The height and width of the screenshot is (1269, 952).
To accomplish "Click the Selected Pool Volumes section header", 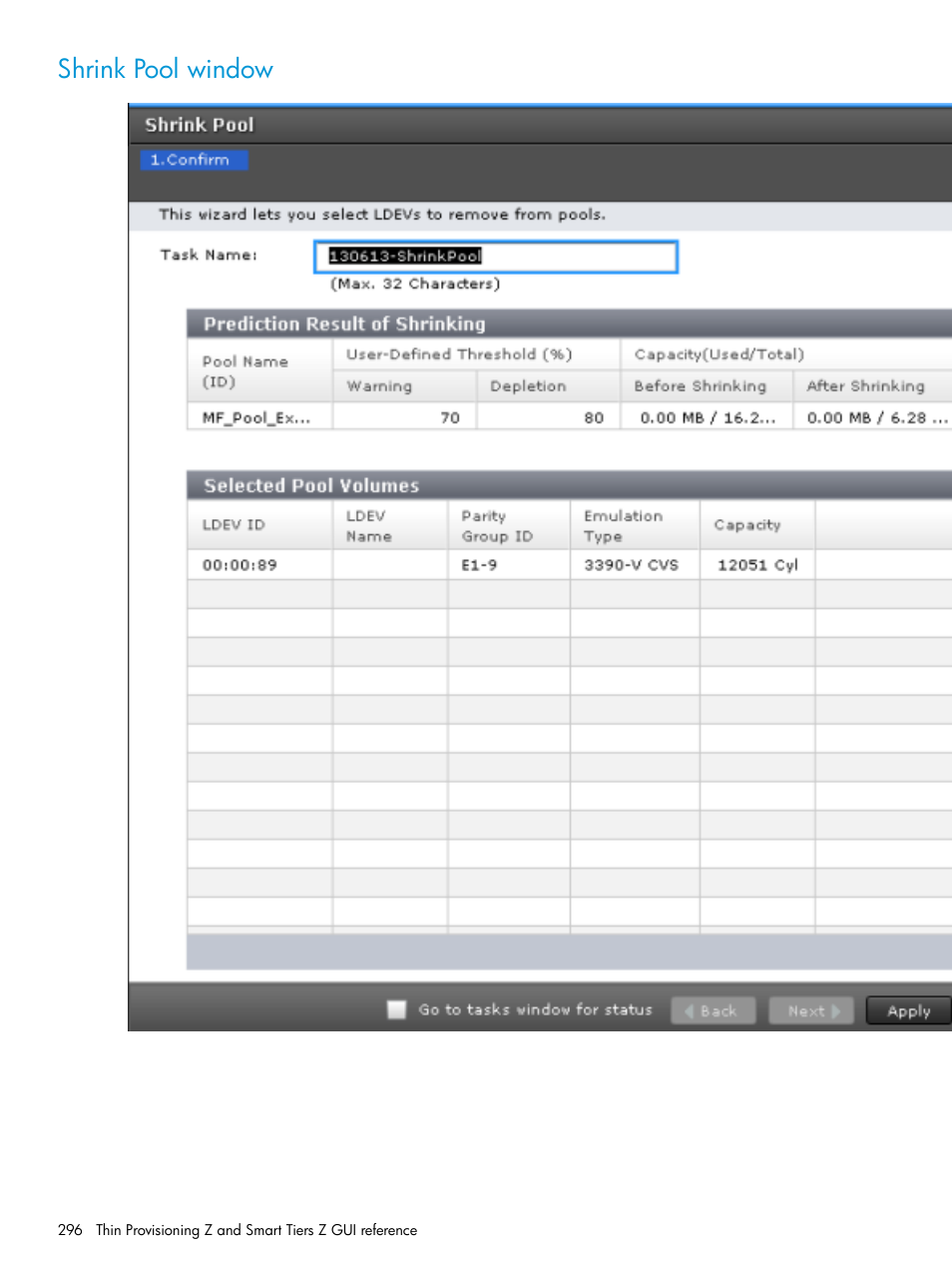I will click(x=569, y=485).
